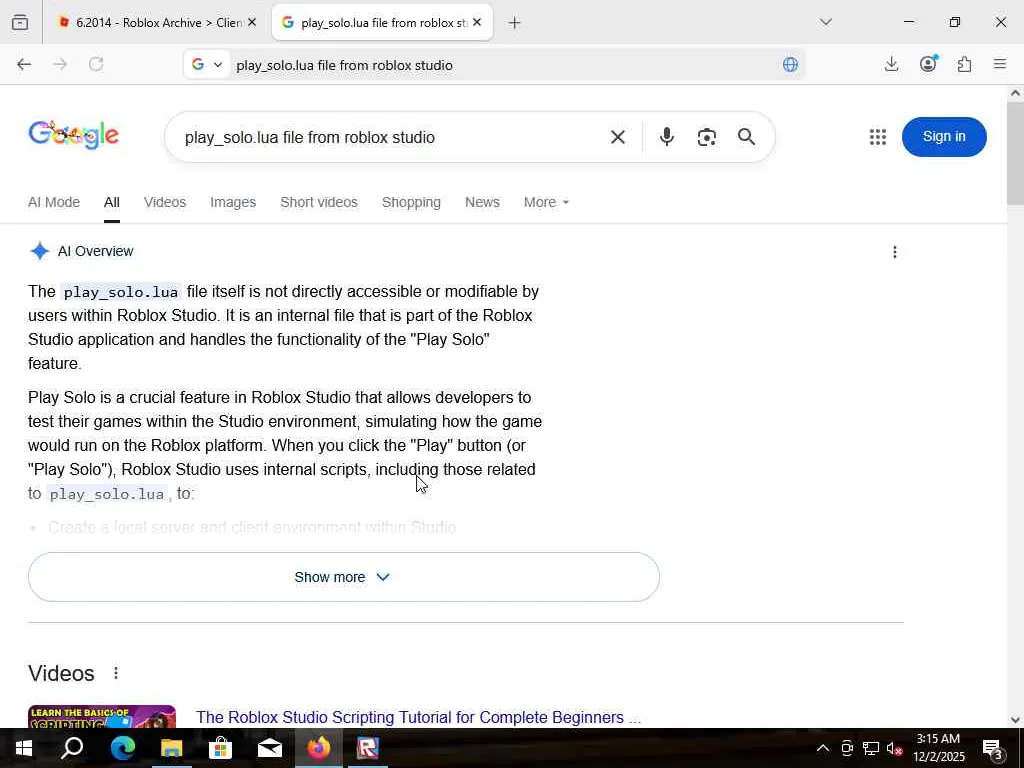Open the Google apps grid
The height and width of the screenshot is (768, 1024).
(878, 136)
